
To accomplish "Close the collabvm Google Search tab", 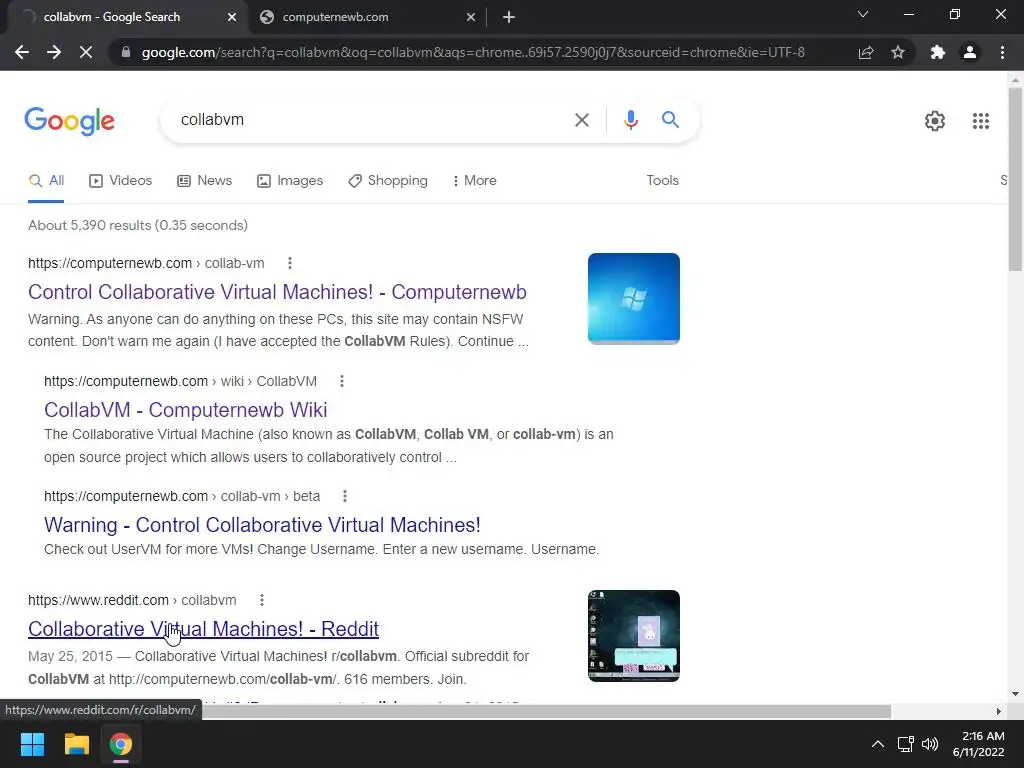I will coord(231,17).
